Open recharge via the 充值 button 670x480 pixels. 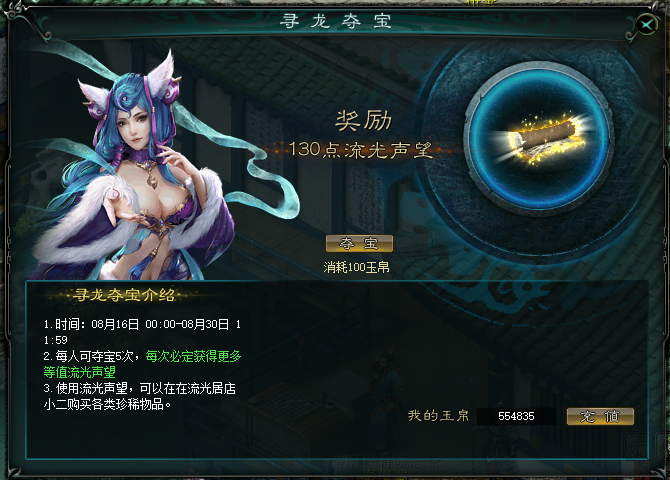tap(600, 416)
